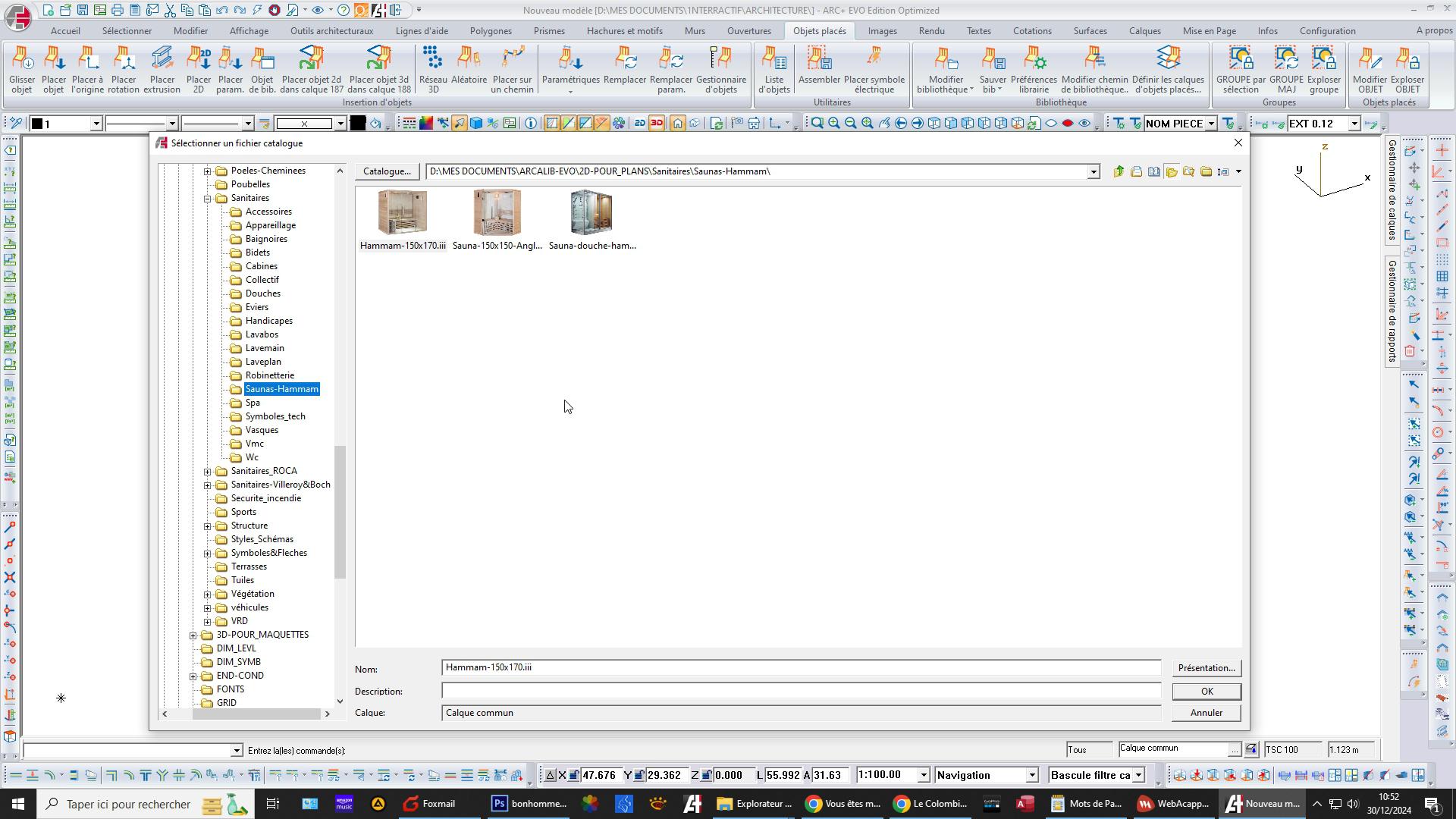Switch to the Ouvertures ribbon tab
The image size is (1456, 819).
(748, 31)
